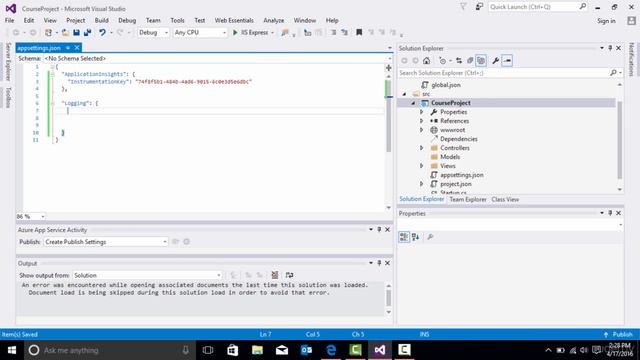The height and width of the screenshot is (360, 640).
Task: Select appsettings.json in Solution Explorer
Action: 461,175
